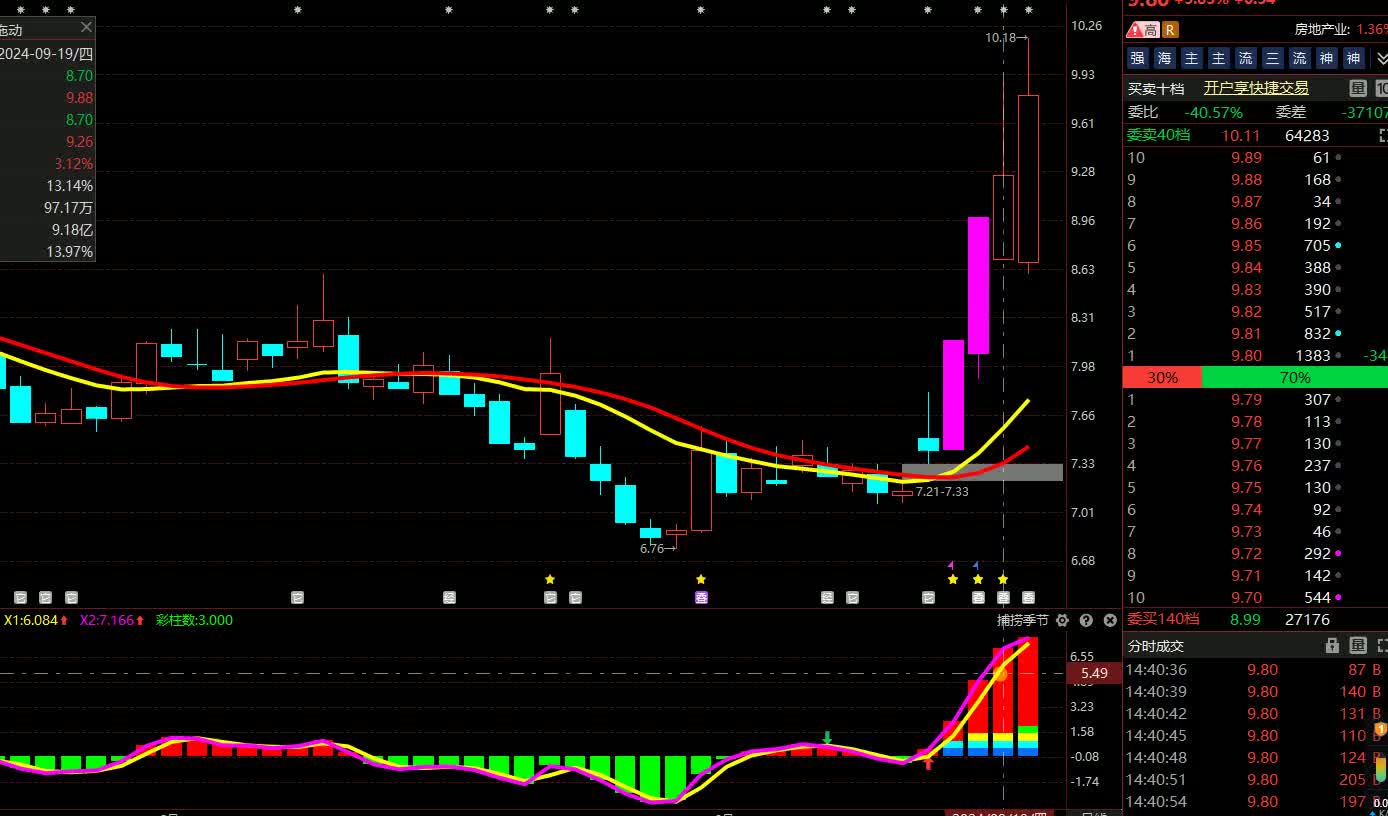
Task: Open the 开户享快捷交易 link
Action: (1256, 88)
